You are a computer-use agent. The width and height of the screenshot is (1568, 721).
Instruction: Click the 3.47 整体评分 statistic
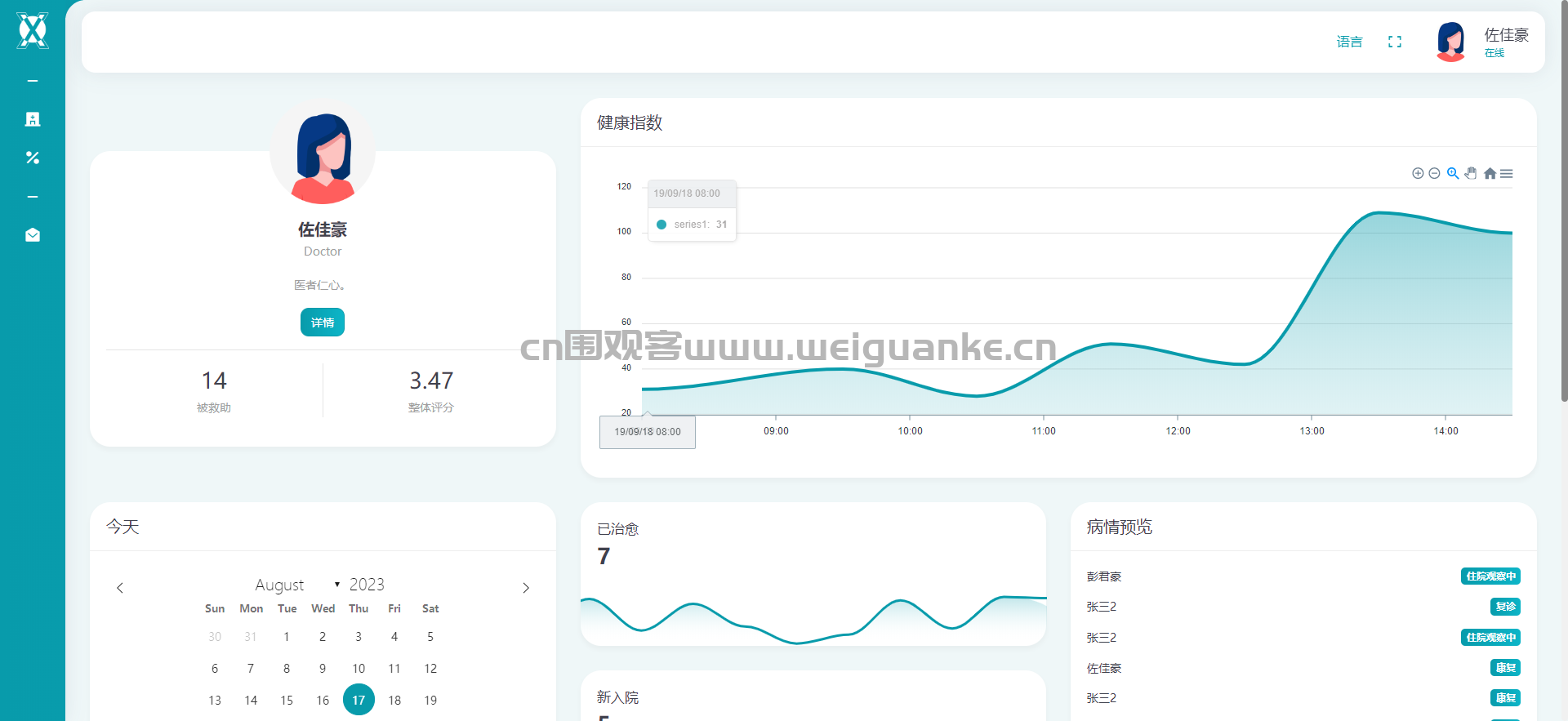point(431,391)
